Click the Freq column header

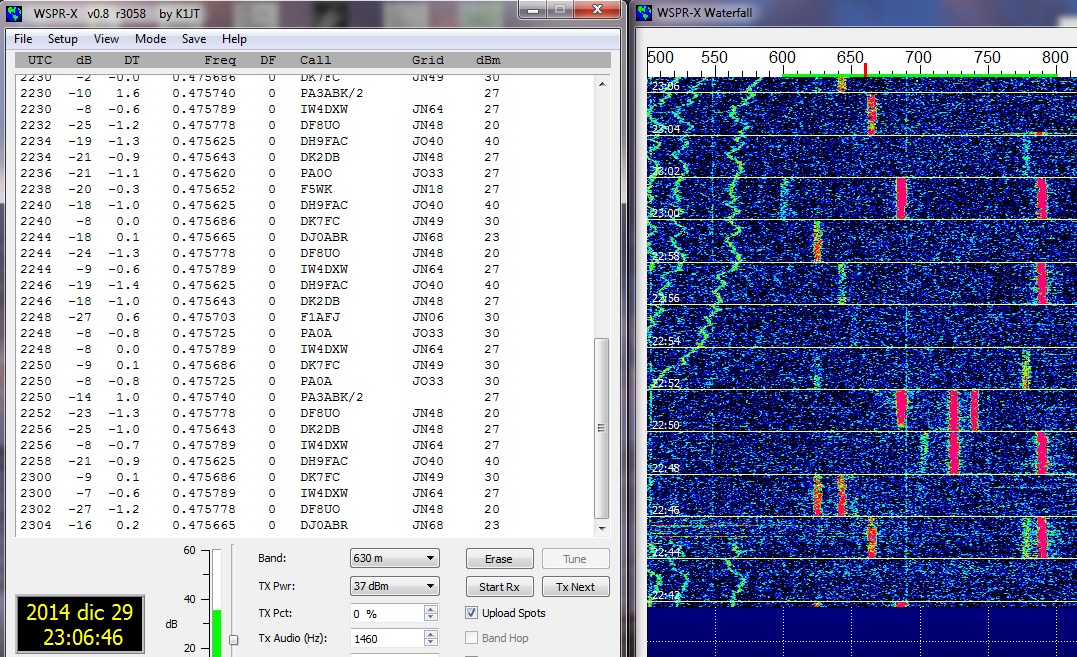pos(220,60)
